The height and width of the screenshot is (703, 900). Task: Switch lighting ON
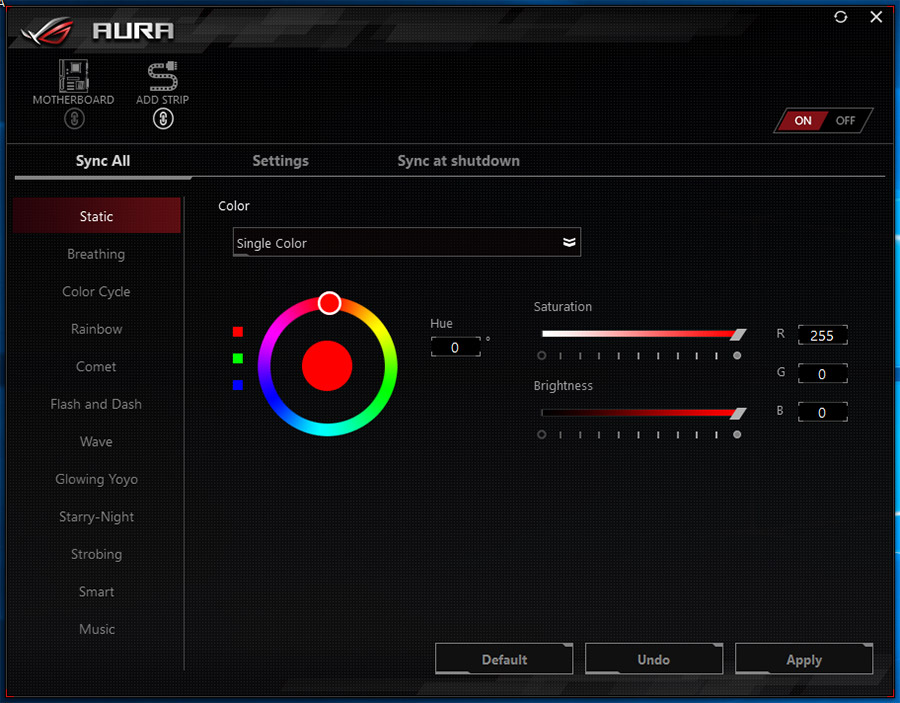click(x=802, y=121)
